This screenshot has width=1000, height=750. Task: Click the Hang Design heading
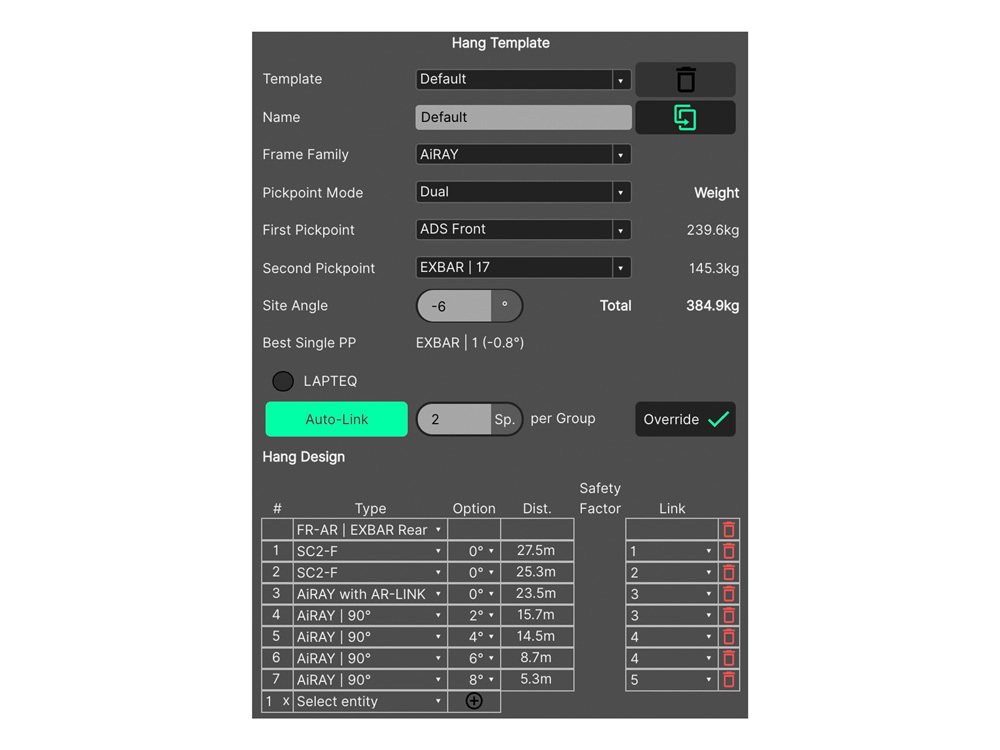click(304, 457)
